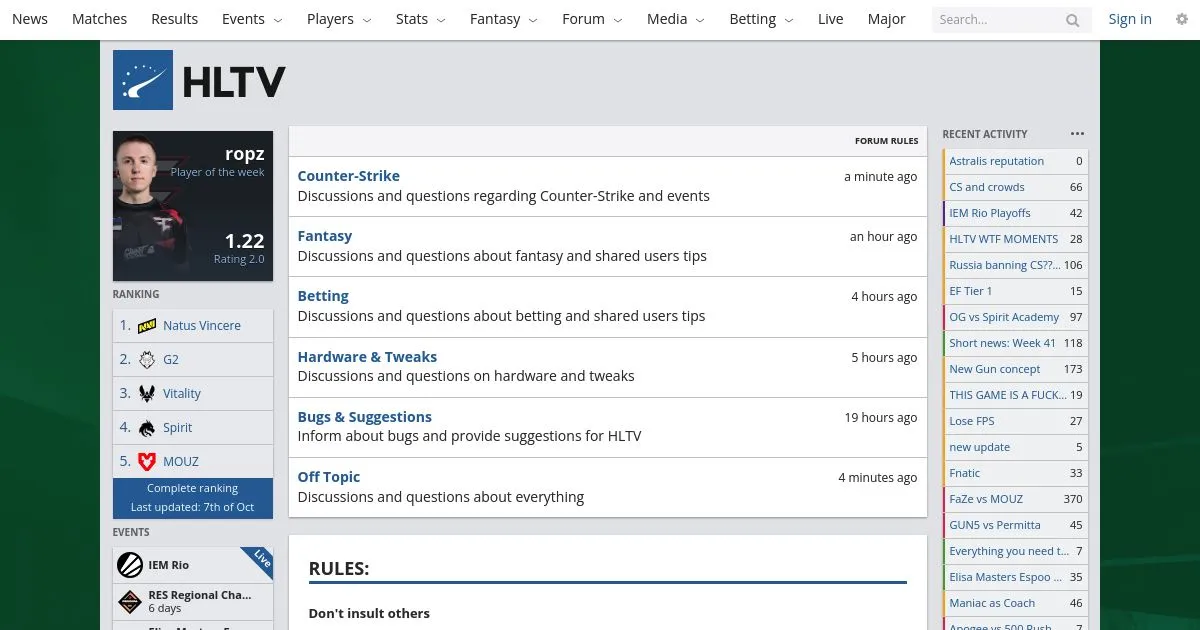Open the Everything you need t... thread
Viewport: 1200px width, 630px height.
pos(1016,551)
